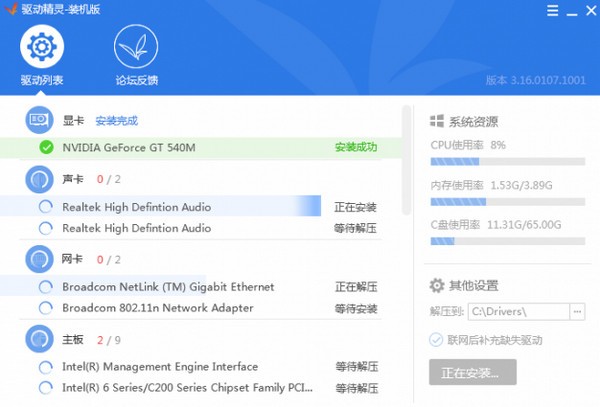The image size is (600, 407).
Task: Toggle the circle beside Intel(R) Management Engine Interface
Action: [x=46, y=367]
